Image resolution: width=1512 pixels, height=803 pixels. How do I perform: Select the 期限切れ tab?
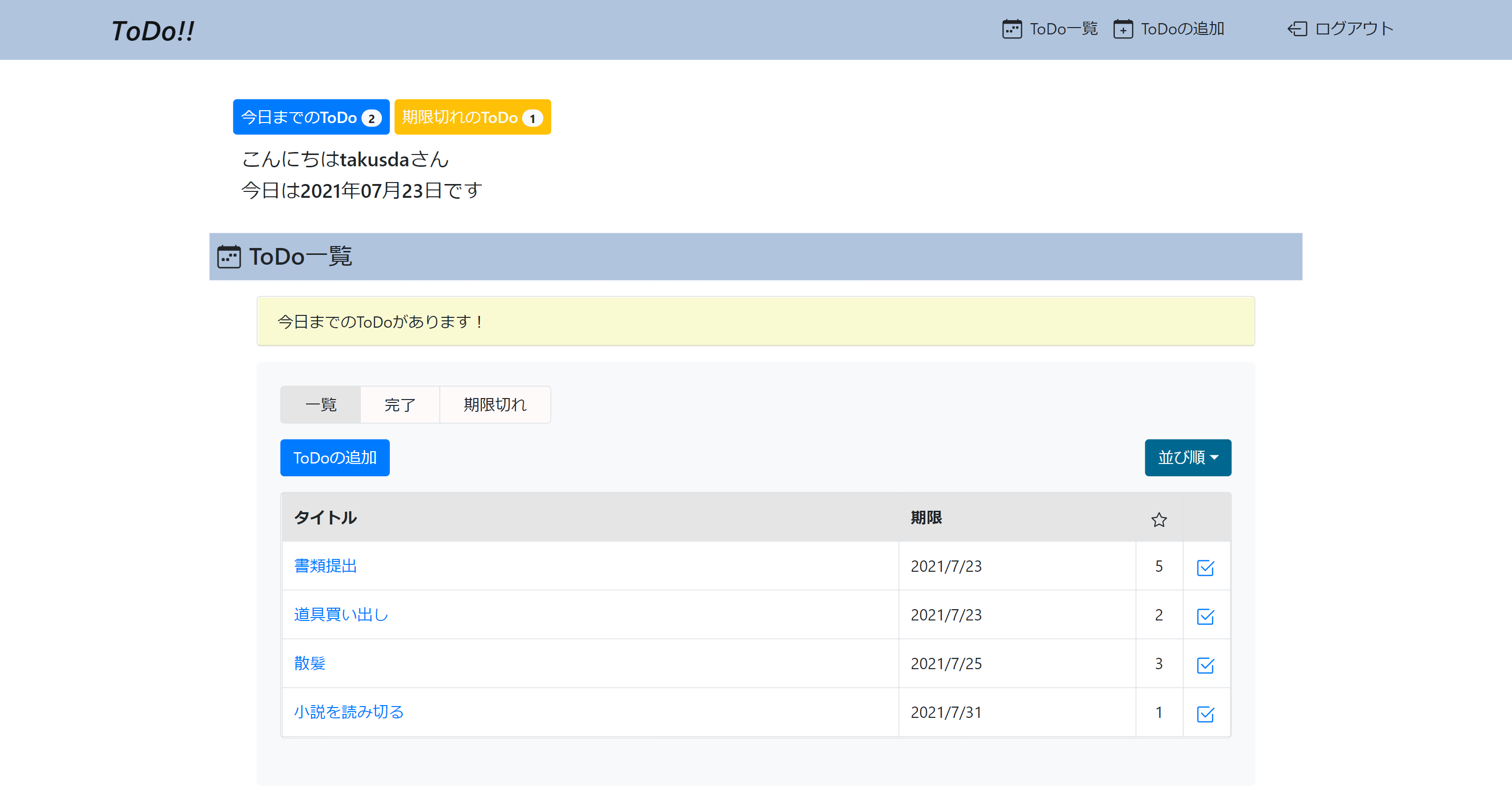tap(495, 404)
